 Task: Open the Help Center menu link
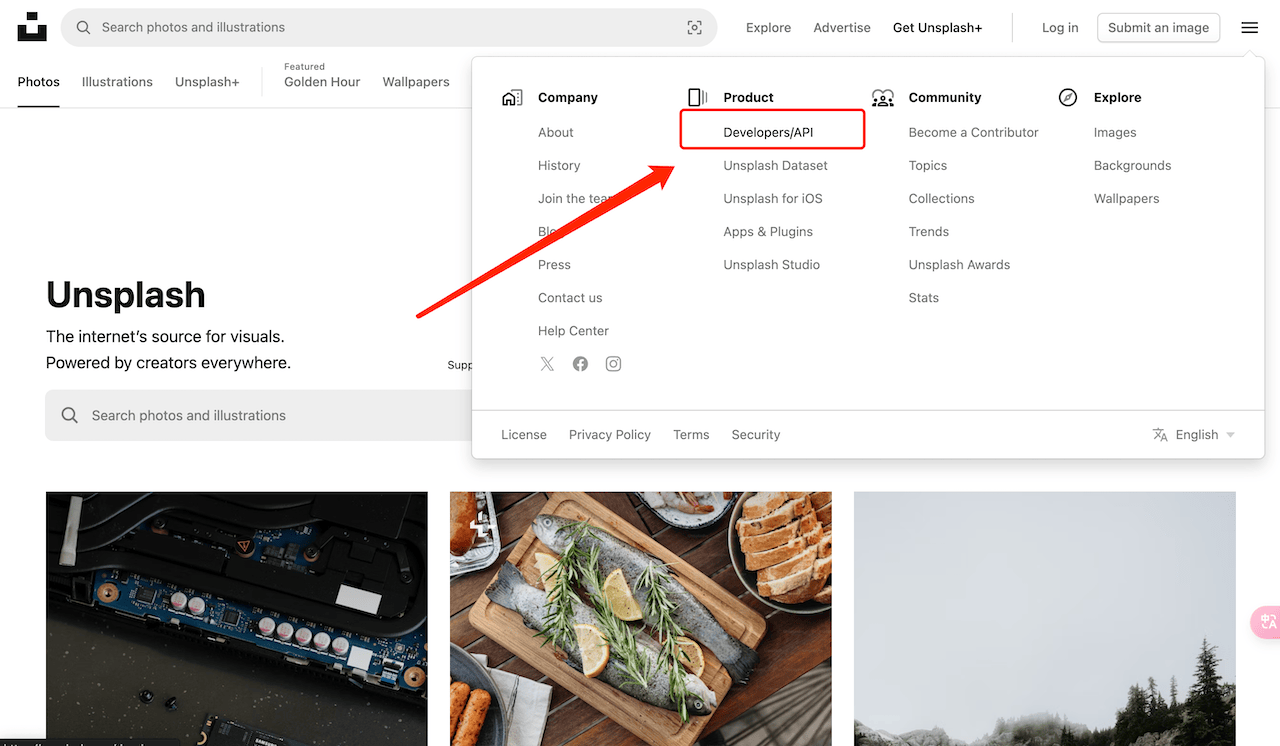(573, 331)
